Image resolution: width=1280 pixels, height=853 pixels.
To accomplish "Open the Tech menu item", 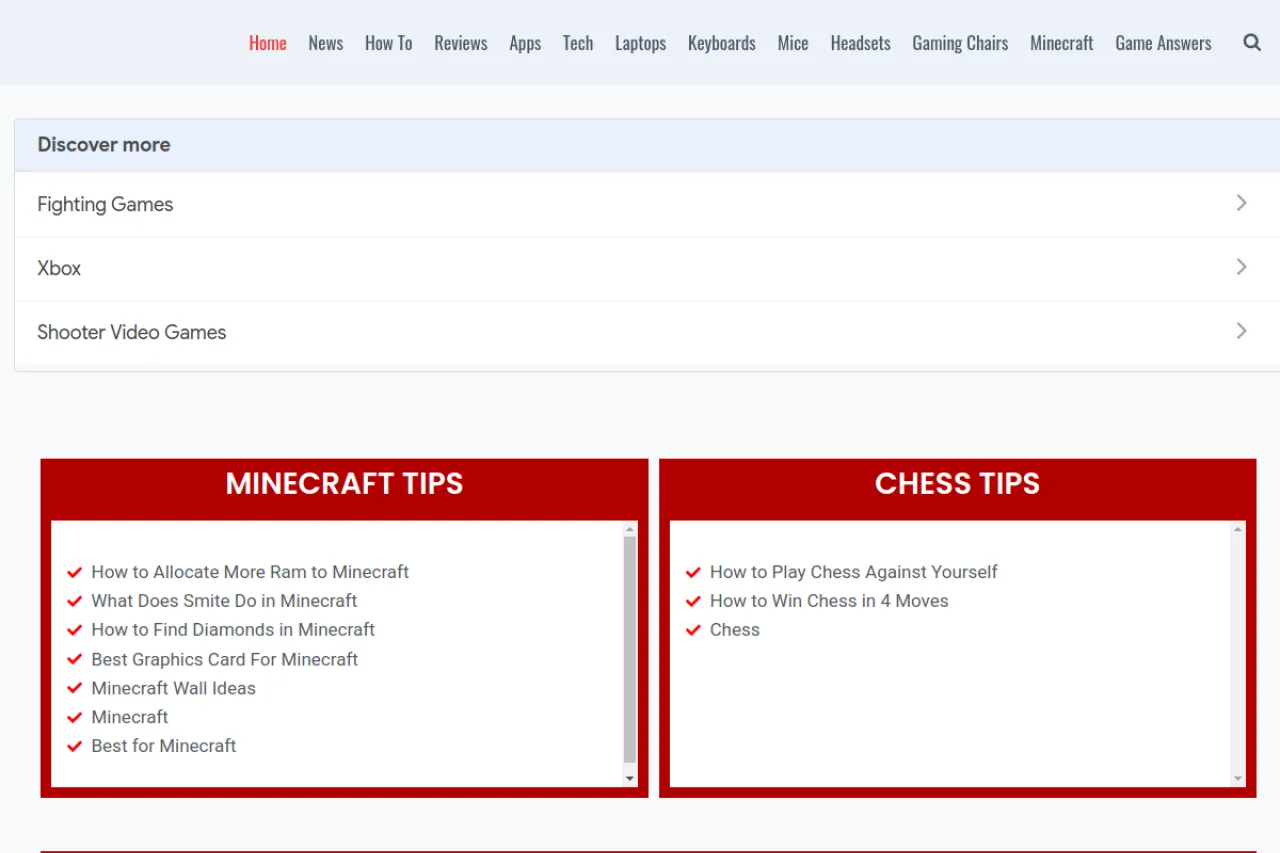I will coord(578,43).
